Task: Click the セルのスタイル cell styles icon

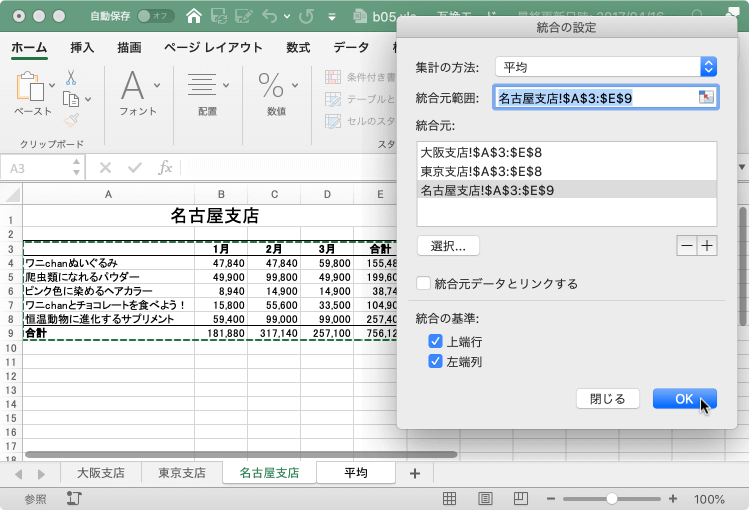Action: tap(333, 121)
